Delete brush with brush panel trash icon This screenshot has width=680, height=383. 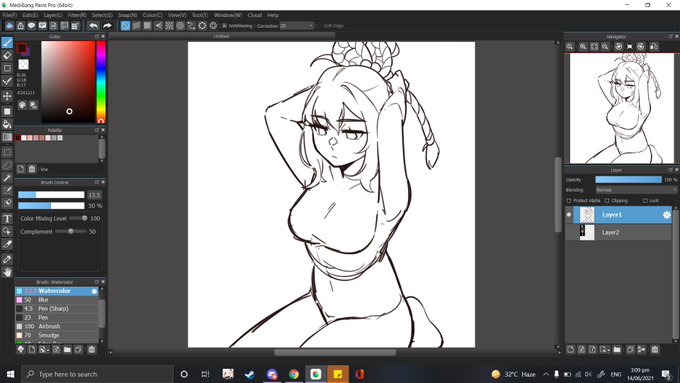point(92,349)
